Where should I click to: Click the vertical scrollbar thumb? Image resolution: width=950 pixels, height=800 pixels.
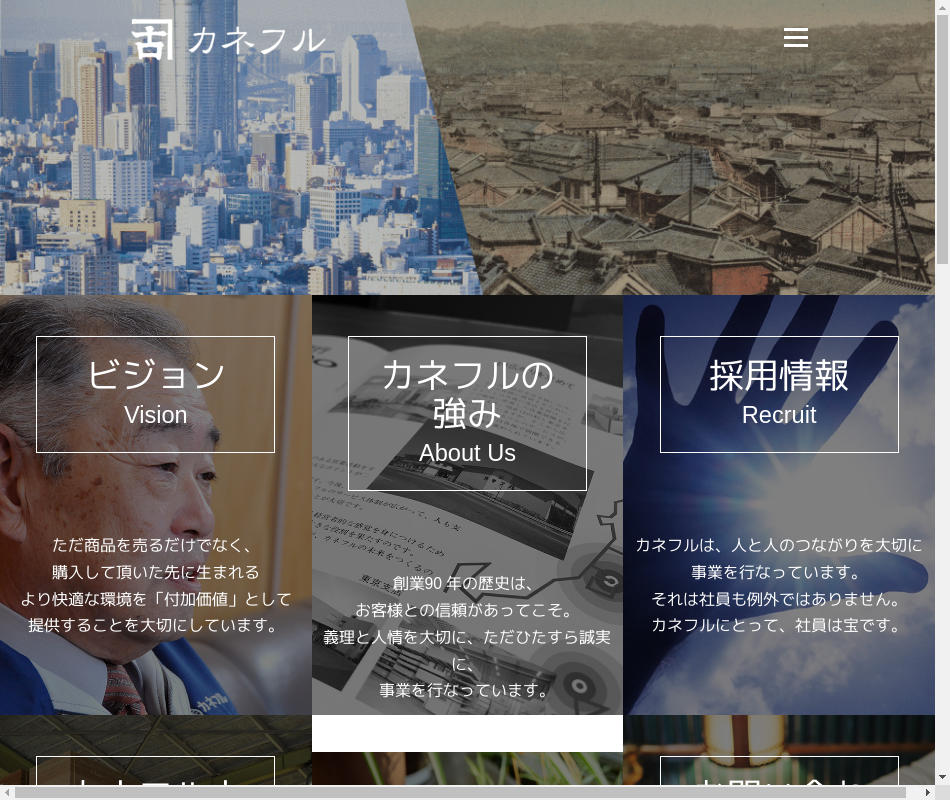tap(942, 140)
